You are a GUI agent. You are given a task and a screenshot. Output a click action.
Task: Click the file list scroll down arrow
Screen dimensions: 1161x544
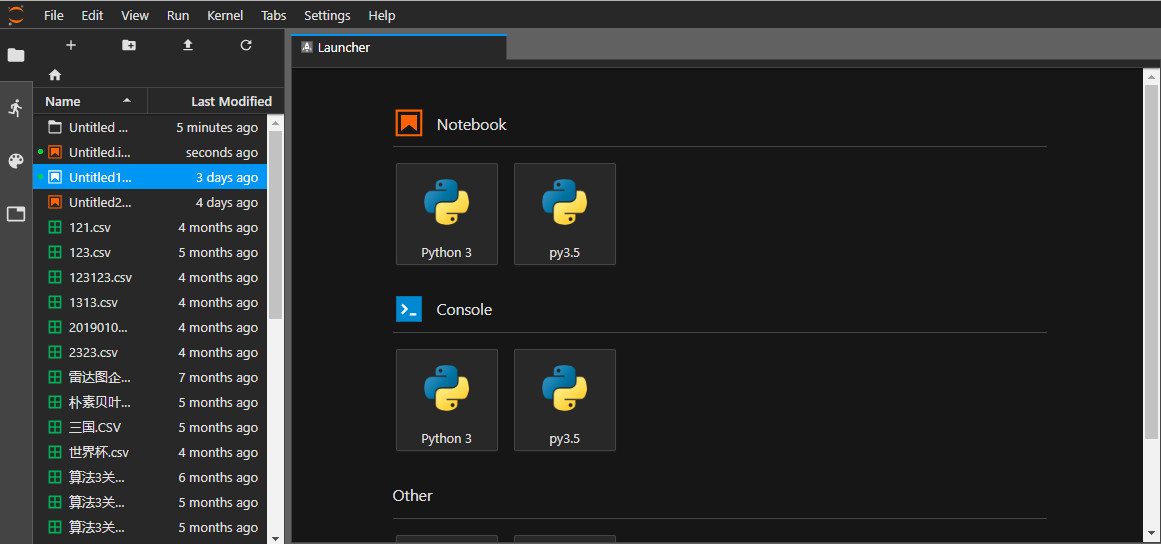pyautogui.click(x=275, y=538)
